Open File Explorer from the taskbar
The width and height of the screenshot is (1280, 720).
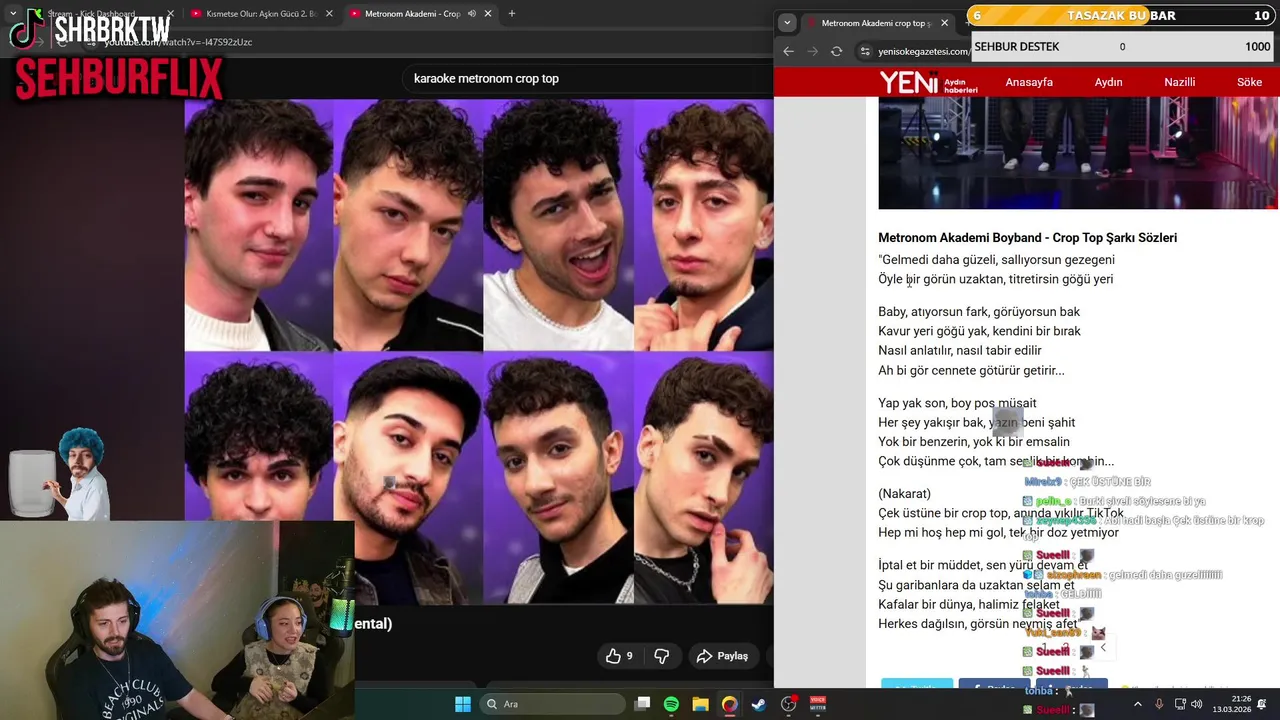700,704
